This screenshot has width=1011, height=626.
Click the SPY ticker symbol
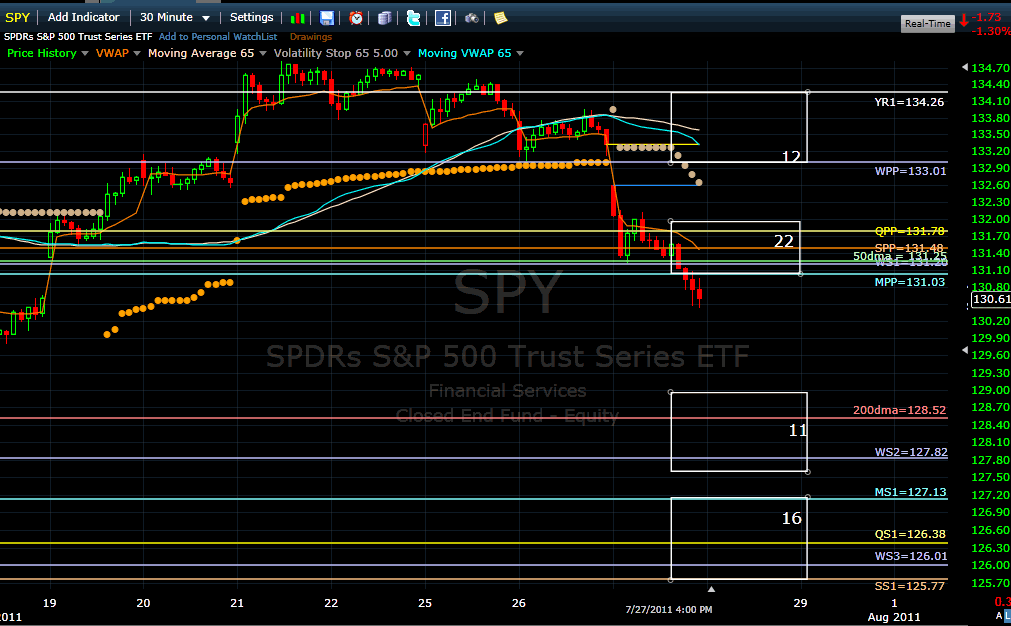pyautogui.click(x=17, y=17)
